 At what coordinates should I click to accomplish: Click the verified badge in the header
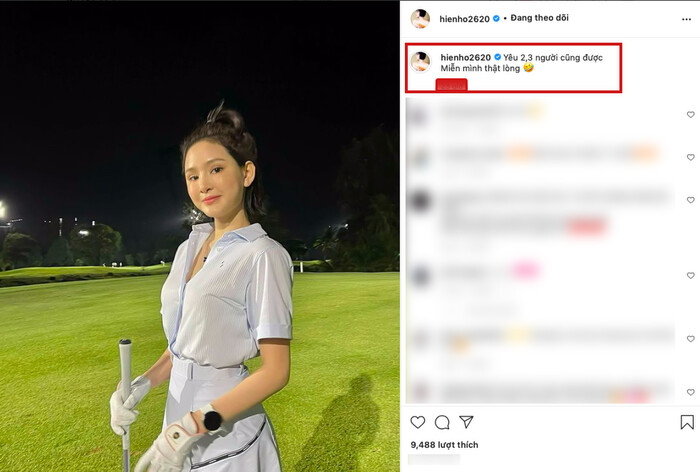496,19
